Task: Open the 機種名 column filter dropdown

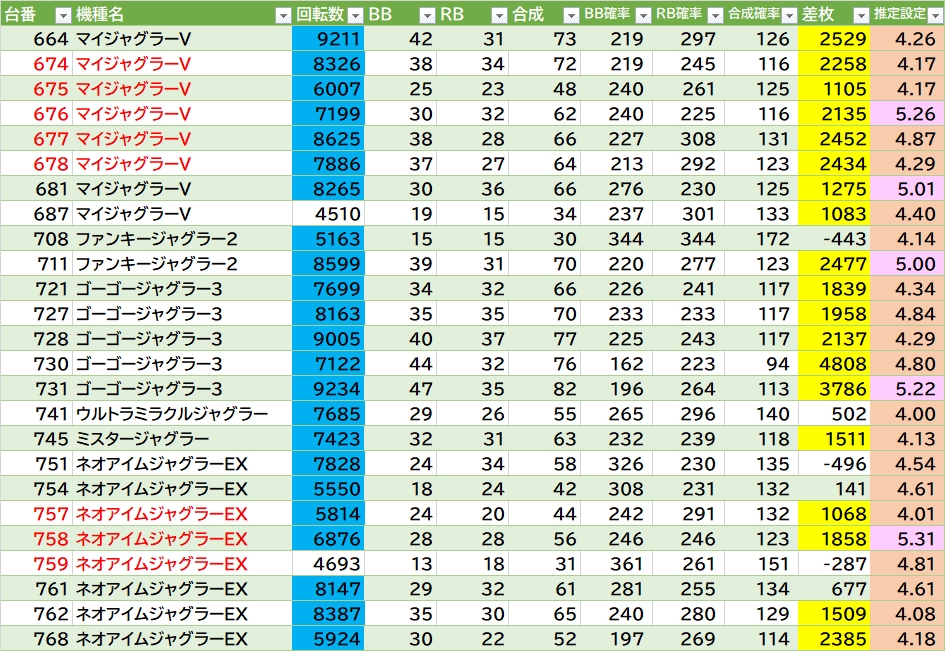Action: tap(283, 16)
